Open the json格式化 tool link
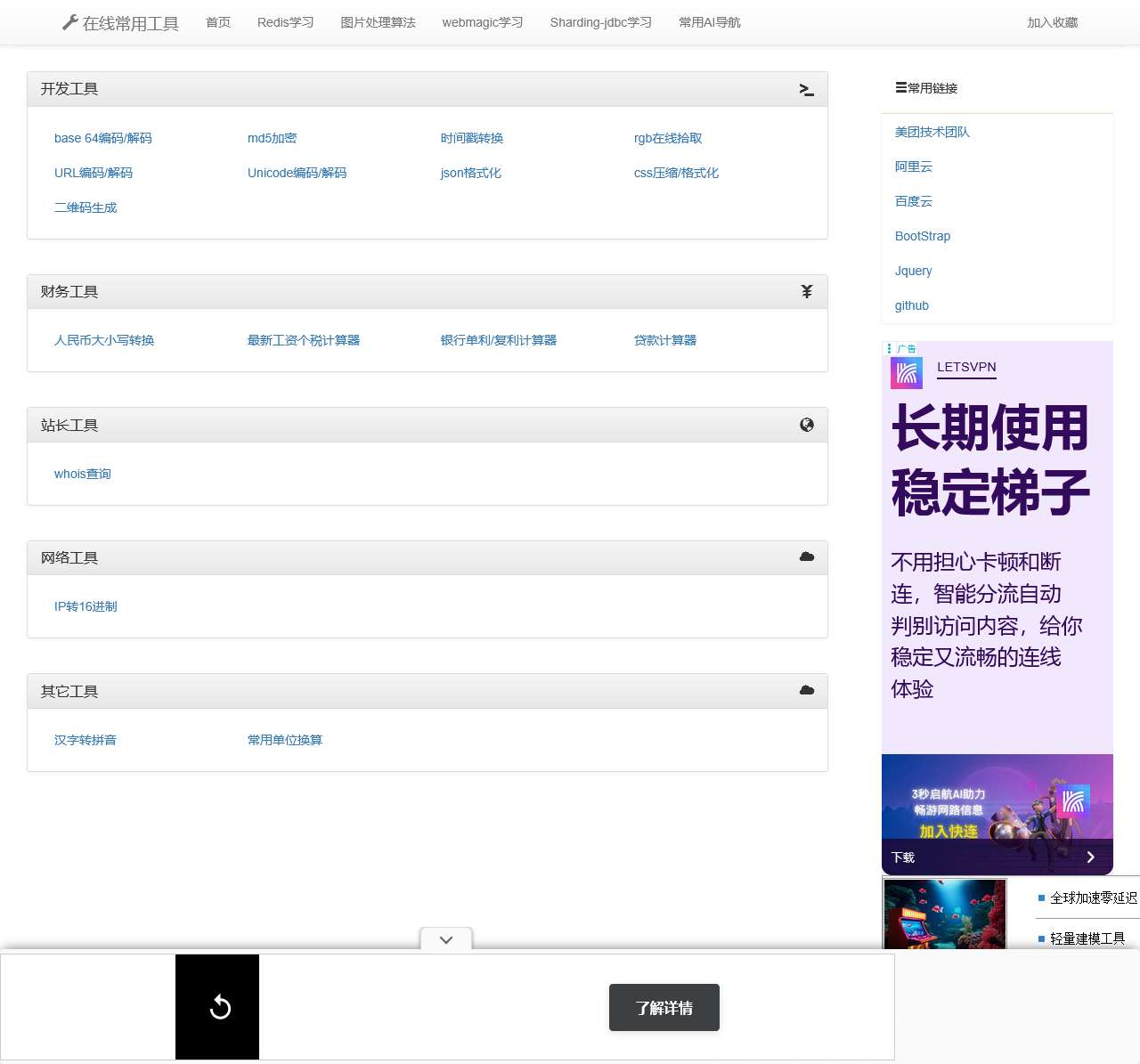The width and height of the screenshot is (1140, 1064). [x=470, y=173]
